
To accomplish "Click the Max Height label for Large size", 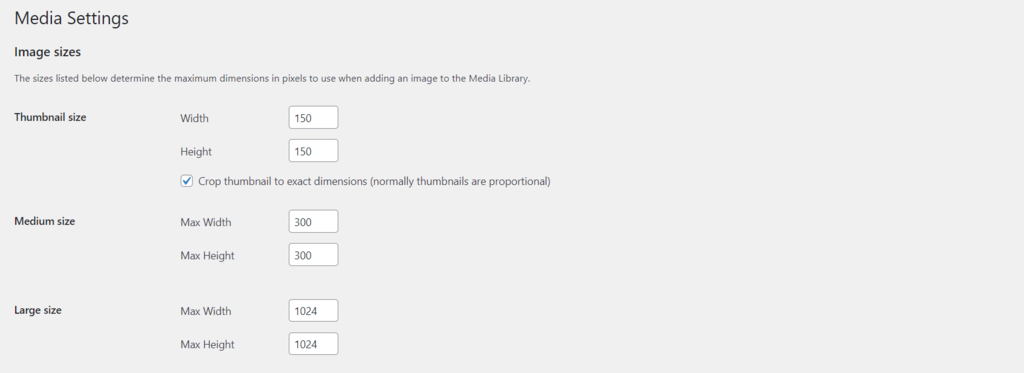I will (x=207, y=344).
